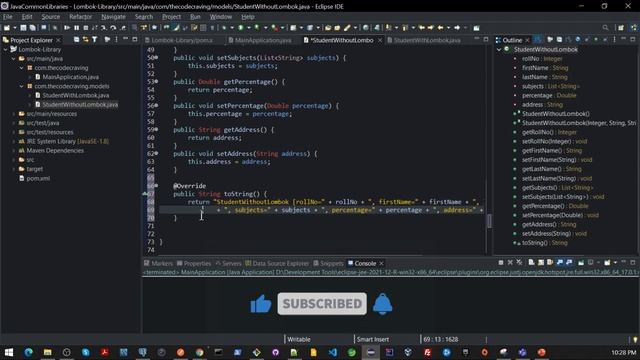
Task: Open Visual Studio Code from taskbar
Action: coord(332,352)
